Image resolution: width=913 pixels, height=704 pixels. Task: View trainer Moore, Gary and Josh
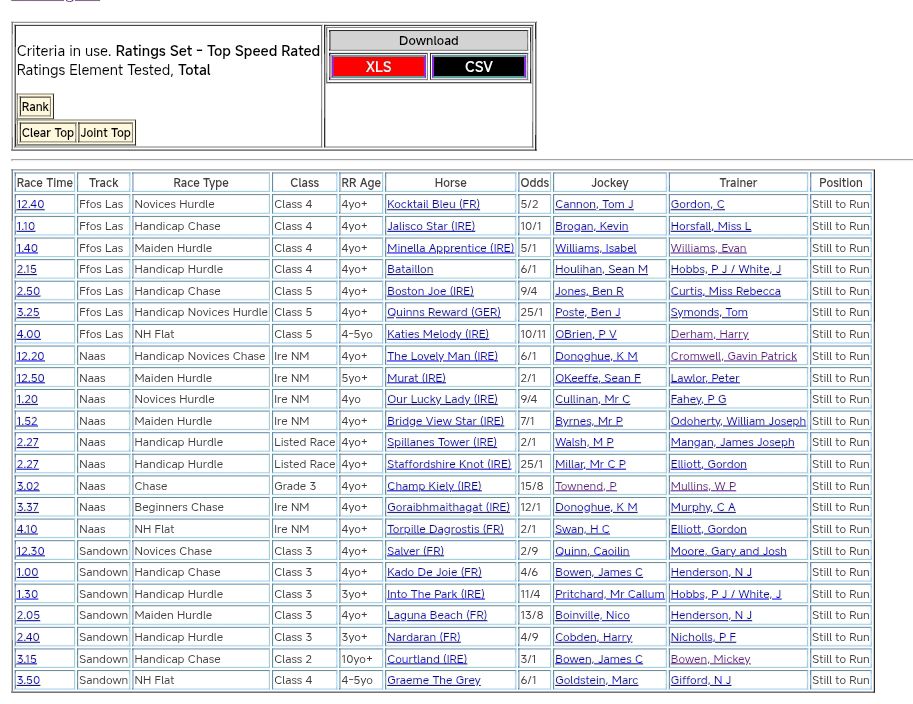(x=728, y=551)
